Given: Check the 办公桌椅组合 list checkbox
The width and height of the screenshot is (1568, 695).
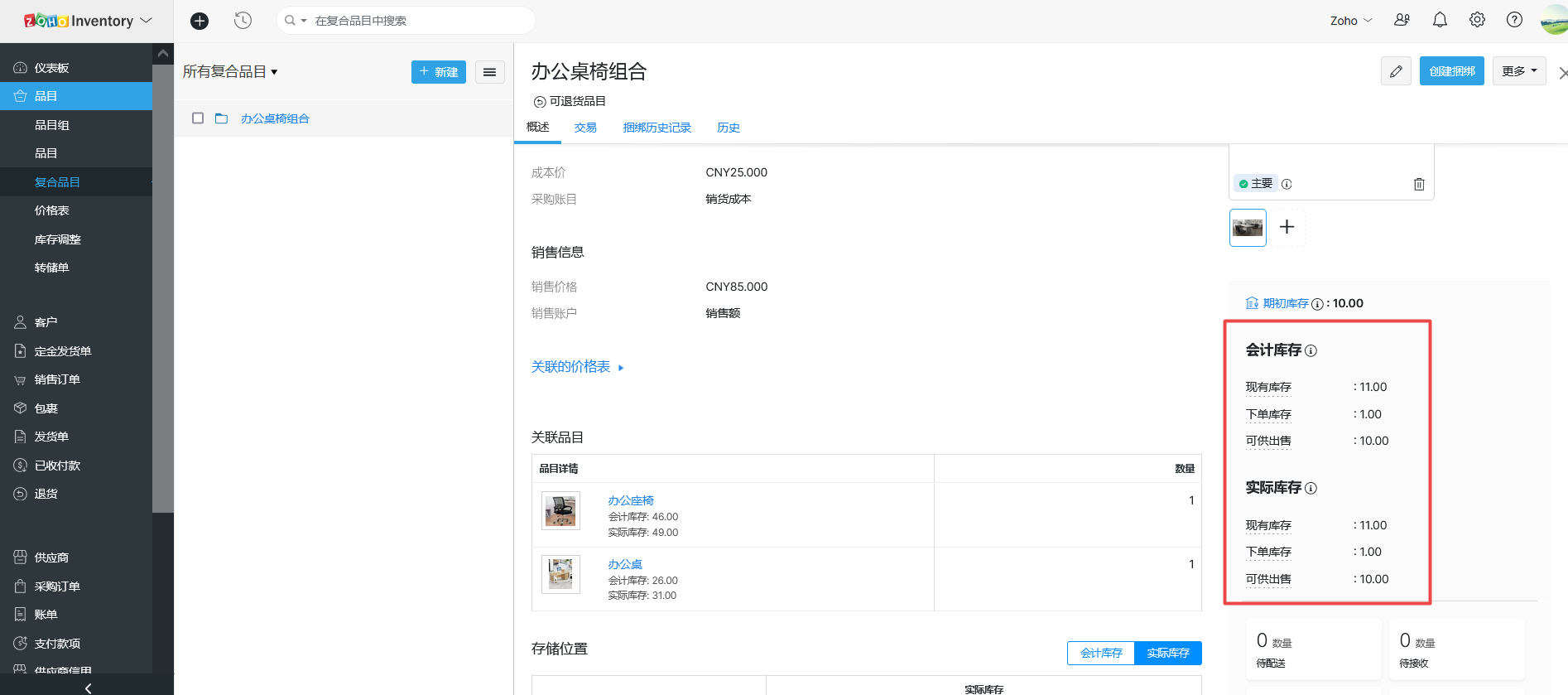Looking at the screenshot, I should [x=198, y=118].
